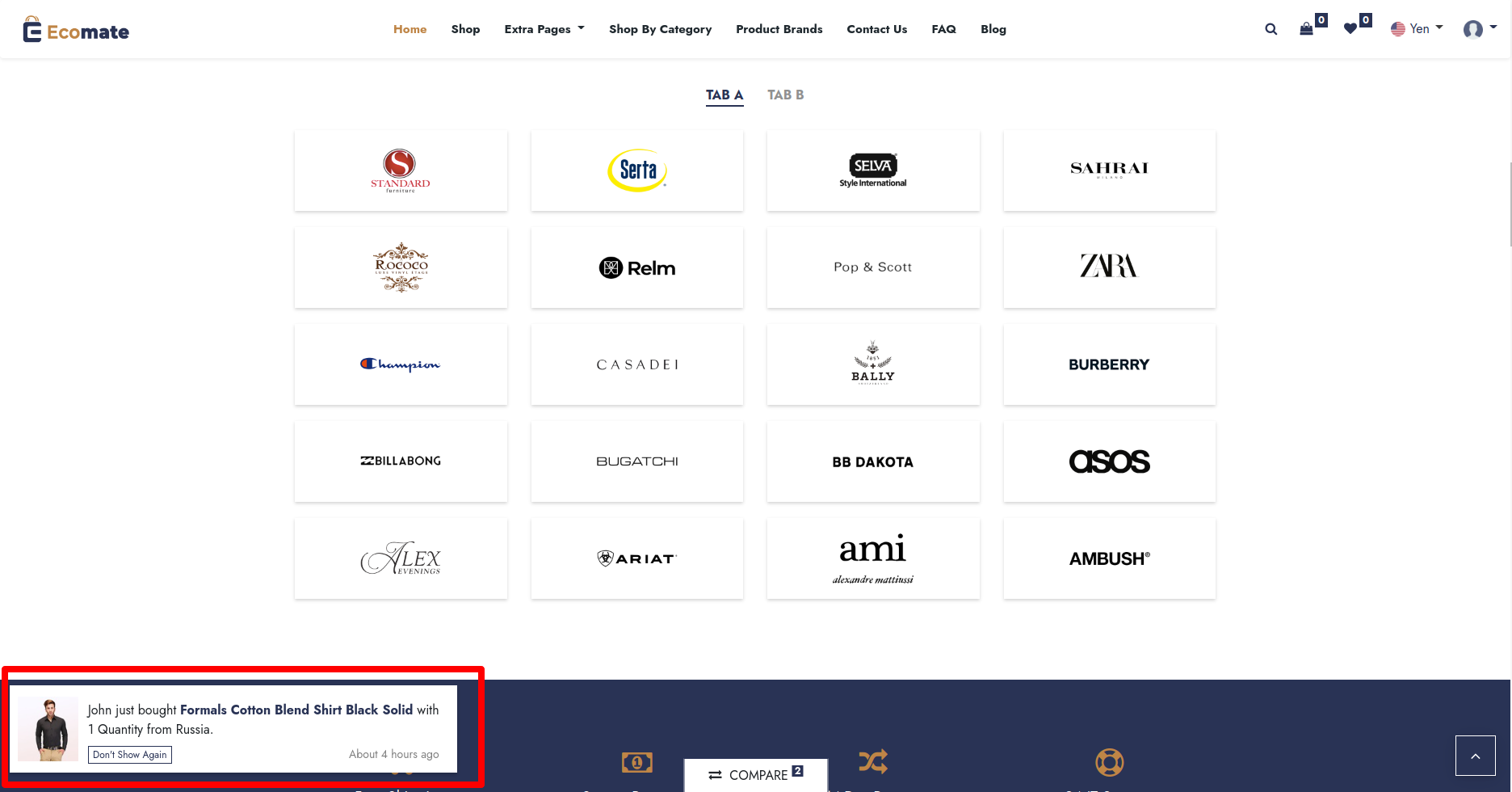Select the ami alexandre mattiussi logo
Viewport: 1512px width, 792px height.
coord(873,558)
